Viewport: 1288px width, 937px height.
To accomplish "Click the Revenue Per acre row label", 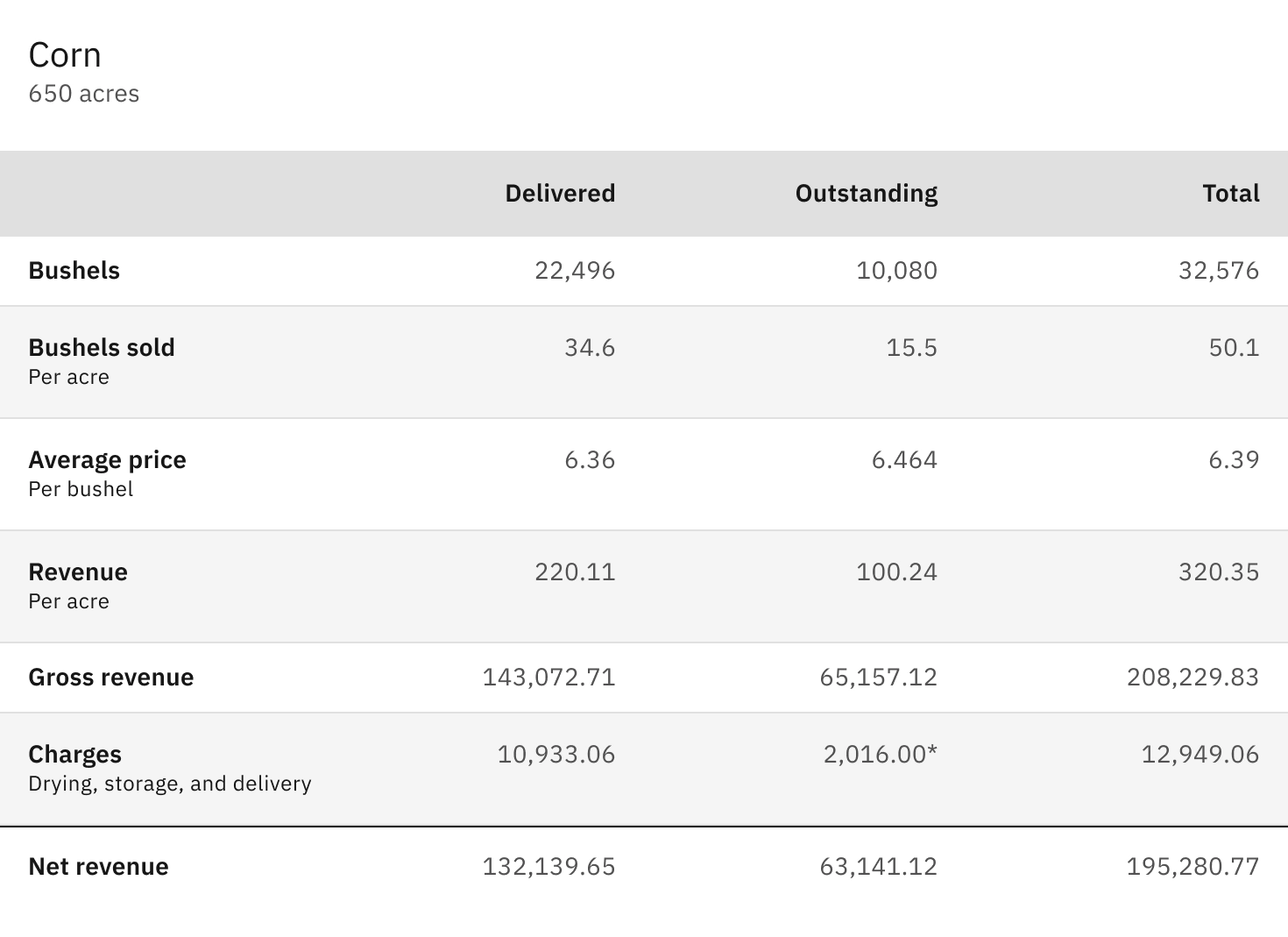I will [x=78, y=586].
